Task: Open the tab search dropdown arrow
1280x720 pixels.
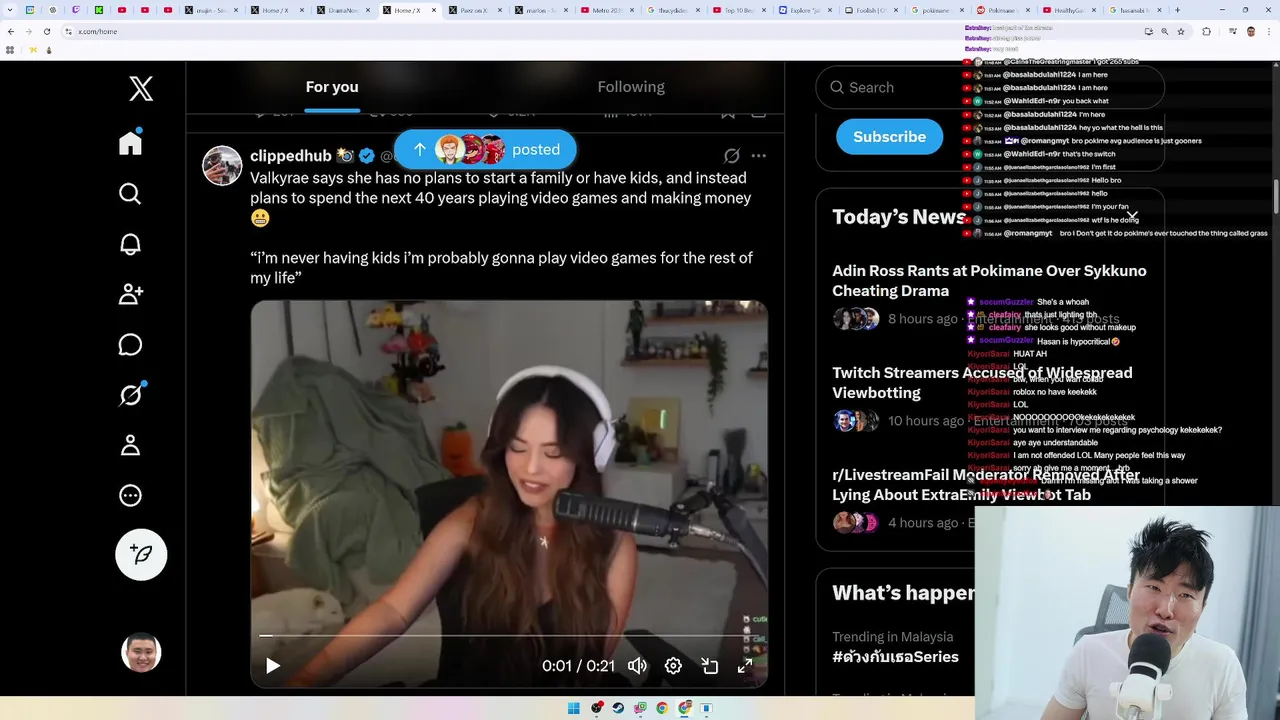Action: click(x=10, y=10)
